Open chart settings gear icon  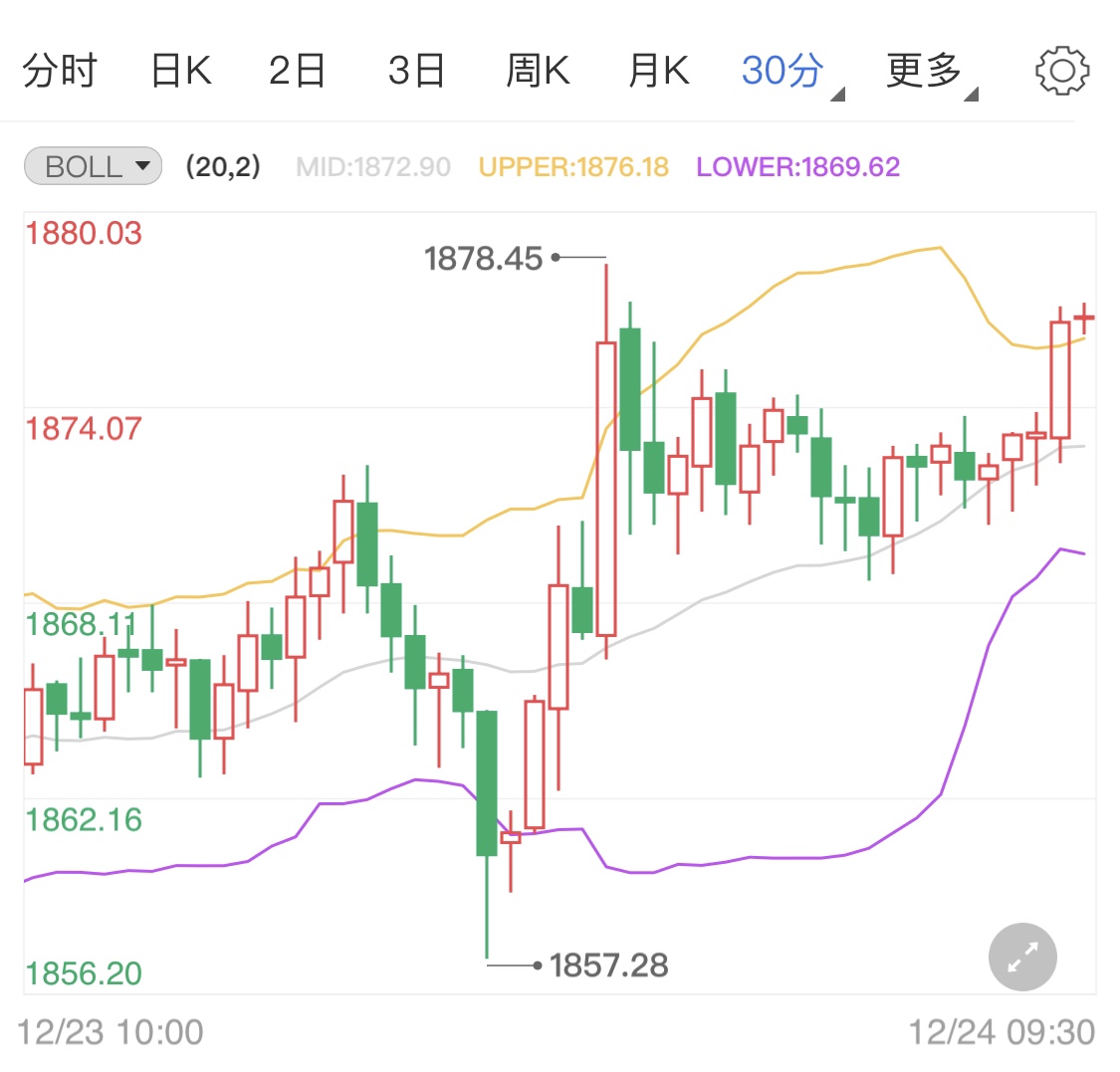click(x=1062, y=71)
